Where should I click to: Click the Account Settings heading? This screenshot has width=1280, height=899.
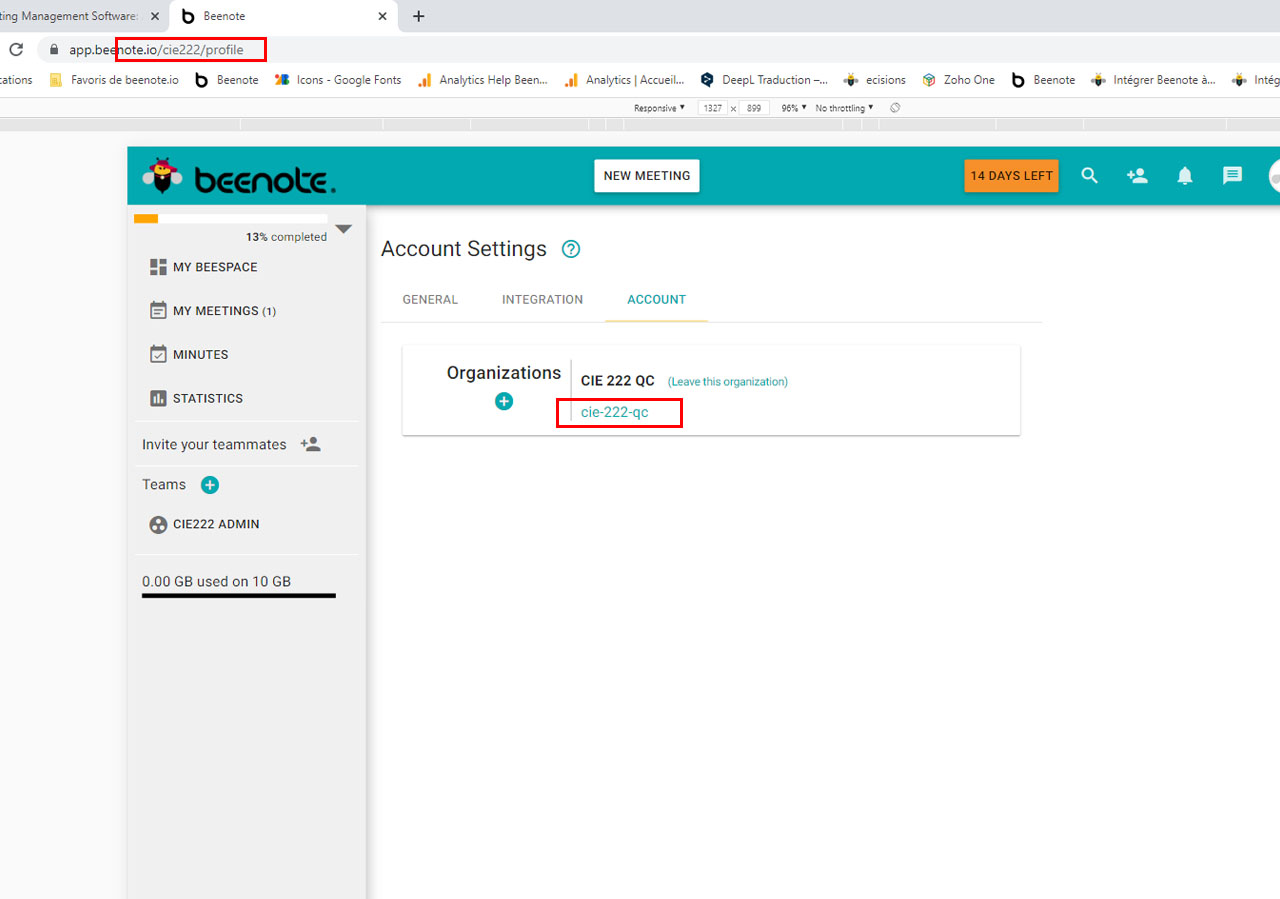[464, 249]
